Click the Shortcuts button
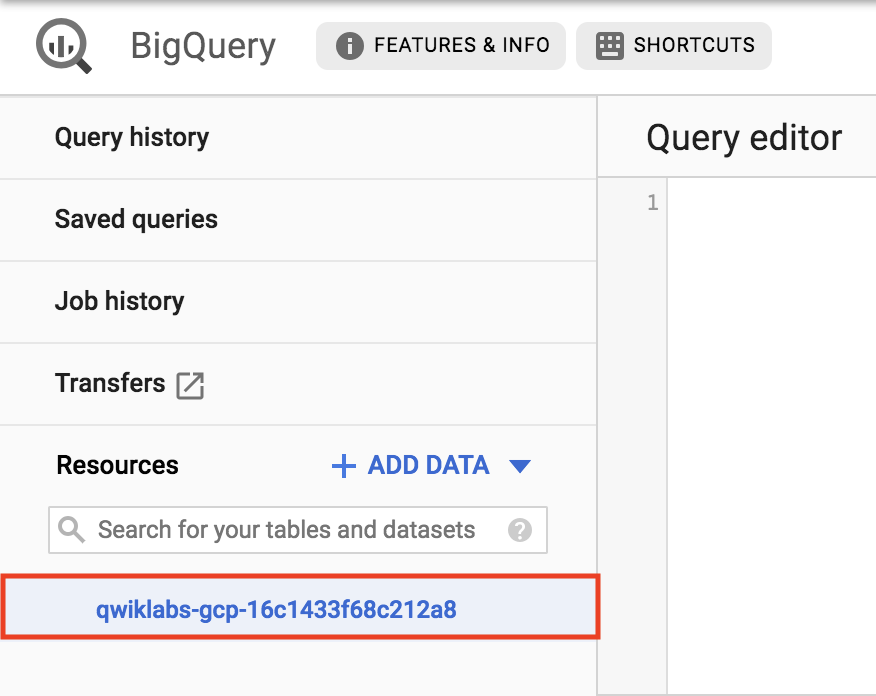 674,46
